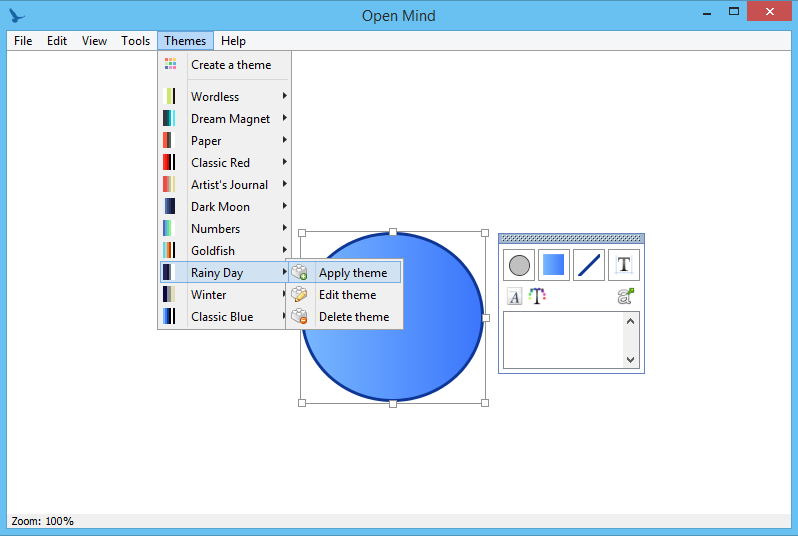Image resolution: width=798 pixels, height=536 pixels.
Task: Click the Zoom: 100% status text
Action: pyautogui.click(x=42, y=521)
